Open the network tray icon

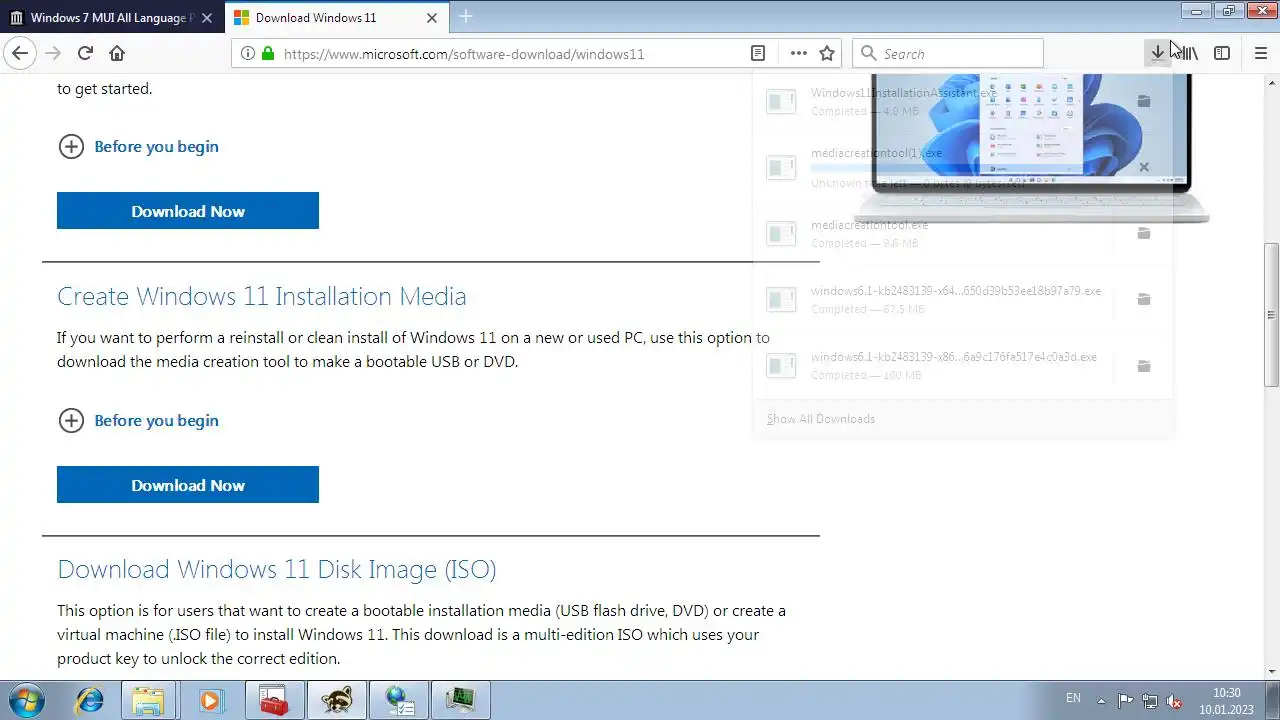click(1150, 700)
